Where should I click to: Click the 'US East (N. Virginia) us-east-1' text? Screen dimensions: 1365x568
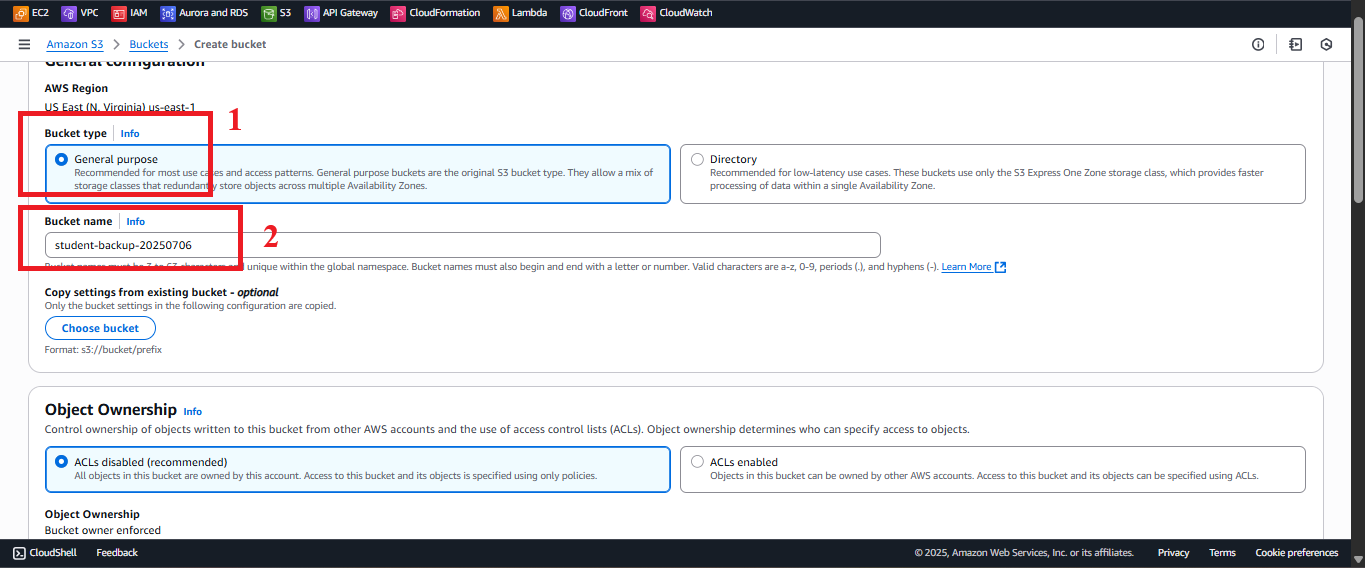pos(120,107)
